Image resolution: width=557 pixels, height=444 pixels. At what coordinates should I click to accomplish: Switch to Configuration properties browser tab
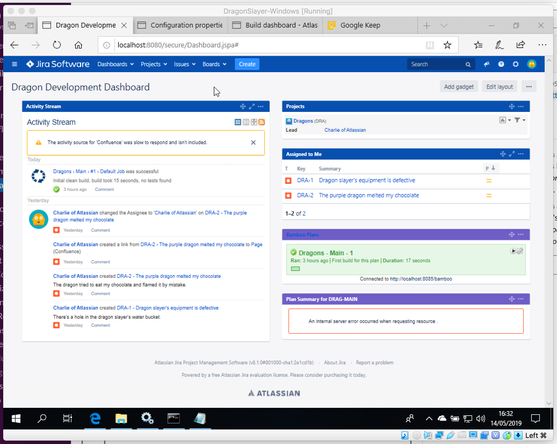180,25
